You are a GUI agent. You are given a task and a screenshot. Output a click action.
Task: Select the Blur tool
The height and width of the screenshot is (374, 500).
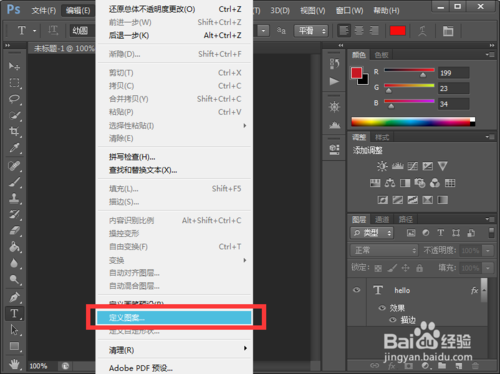click(x=14, y=263)
